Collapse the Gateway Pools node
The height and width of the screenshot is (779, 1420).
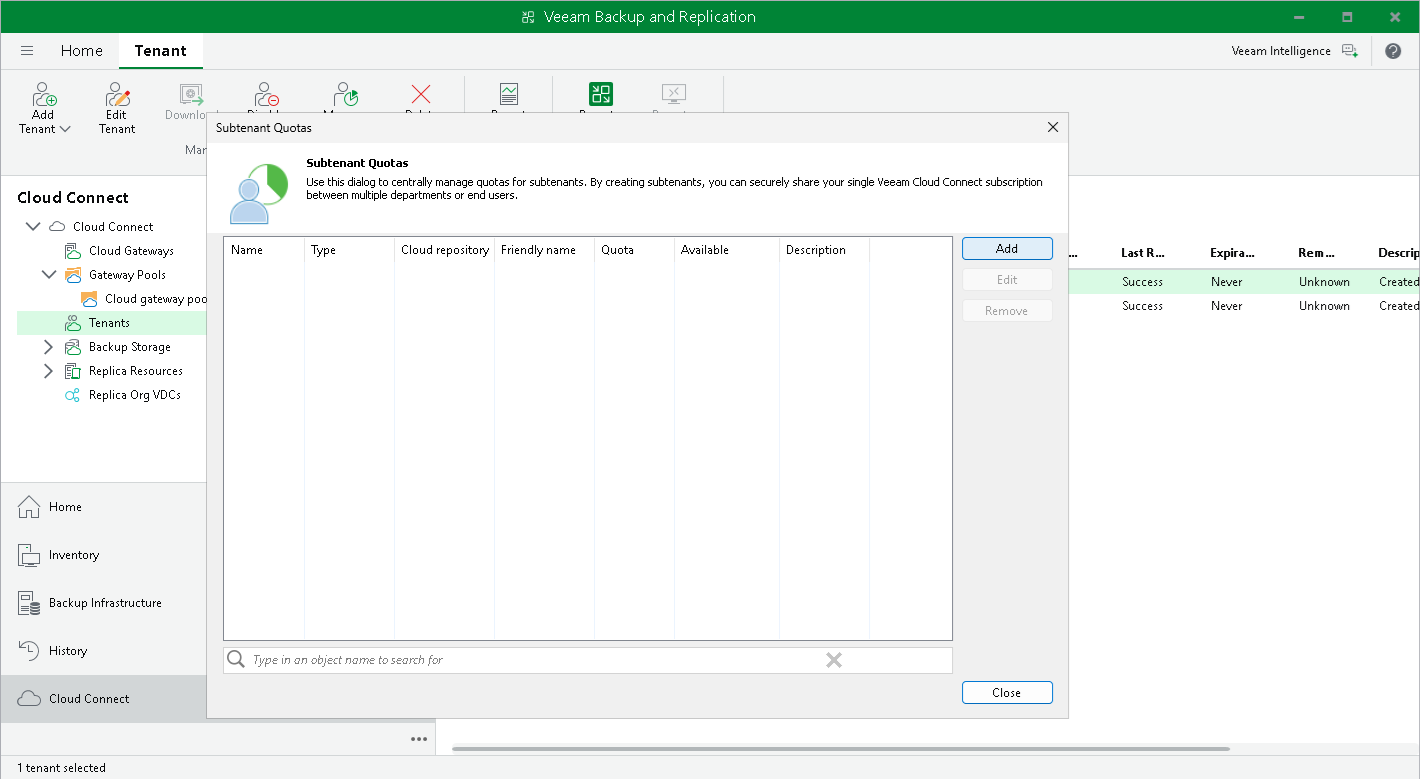49,275
